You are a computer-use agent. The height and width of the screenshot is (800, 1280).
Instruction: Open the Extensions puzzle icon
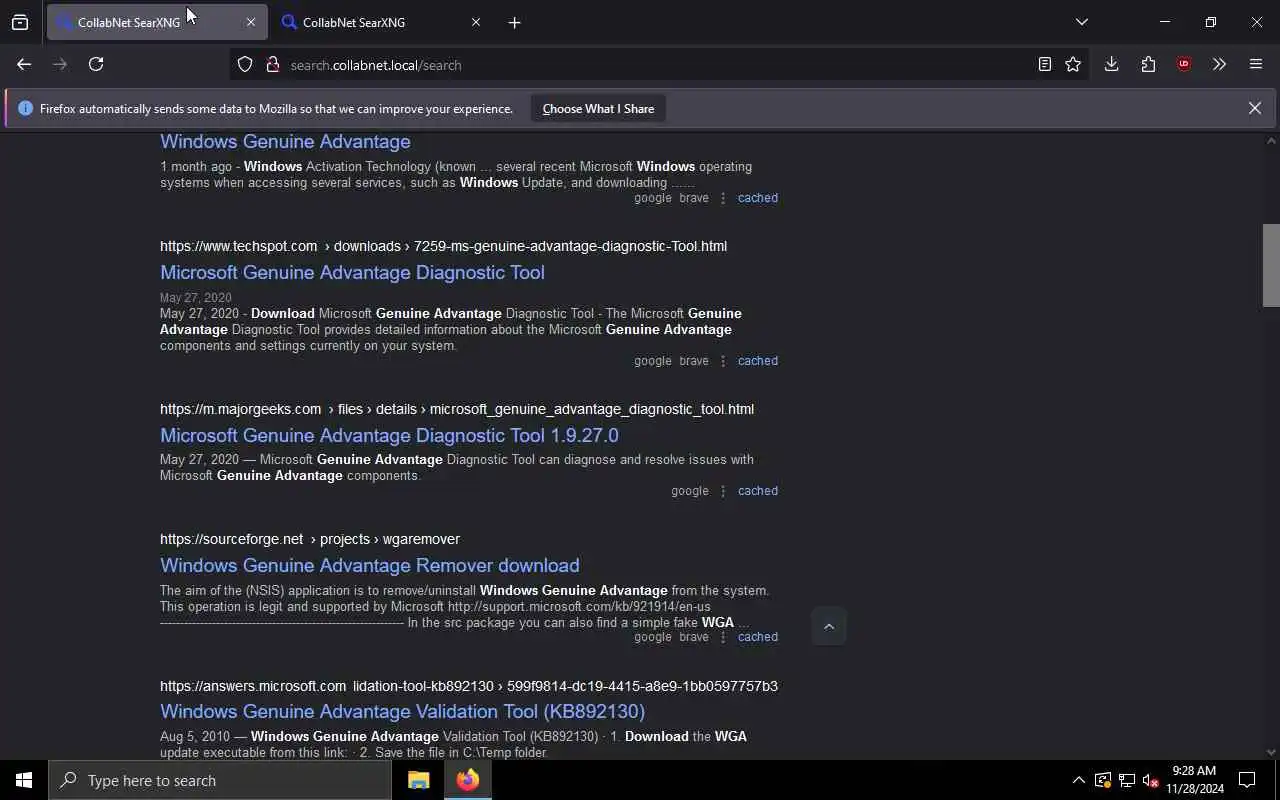coord(1148,64)
